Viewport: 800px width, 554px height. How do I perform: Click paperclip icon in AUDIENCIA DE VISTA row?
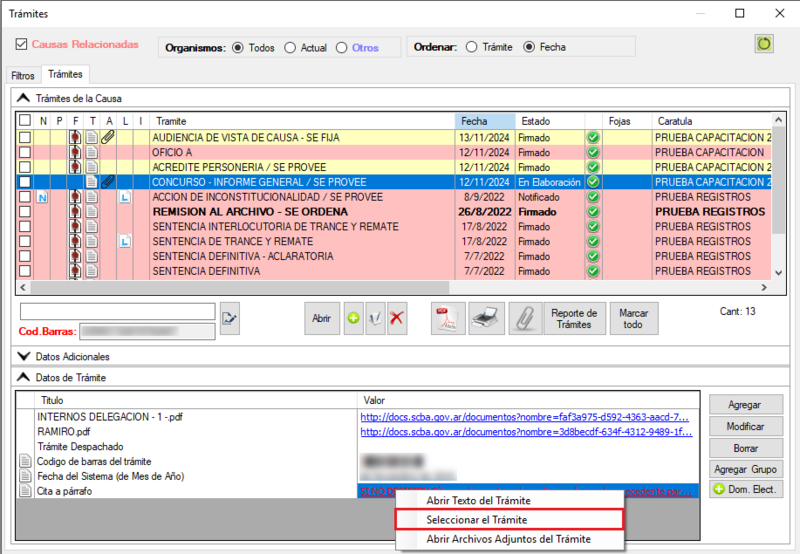[108, 137]
